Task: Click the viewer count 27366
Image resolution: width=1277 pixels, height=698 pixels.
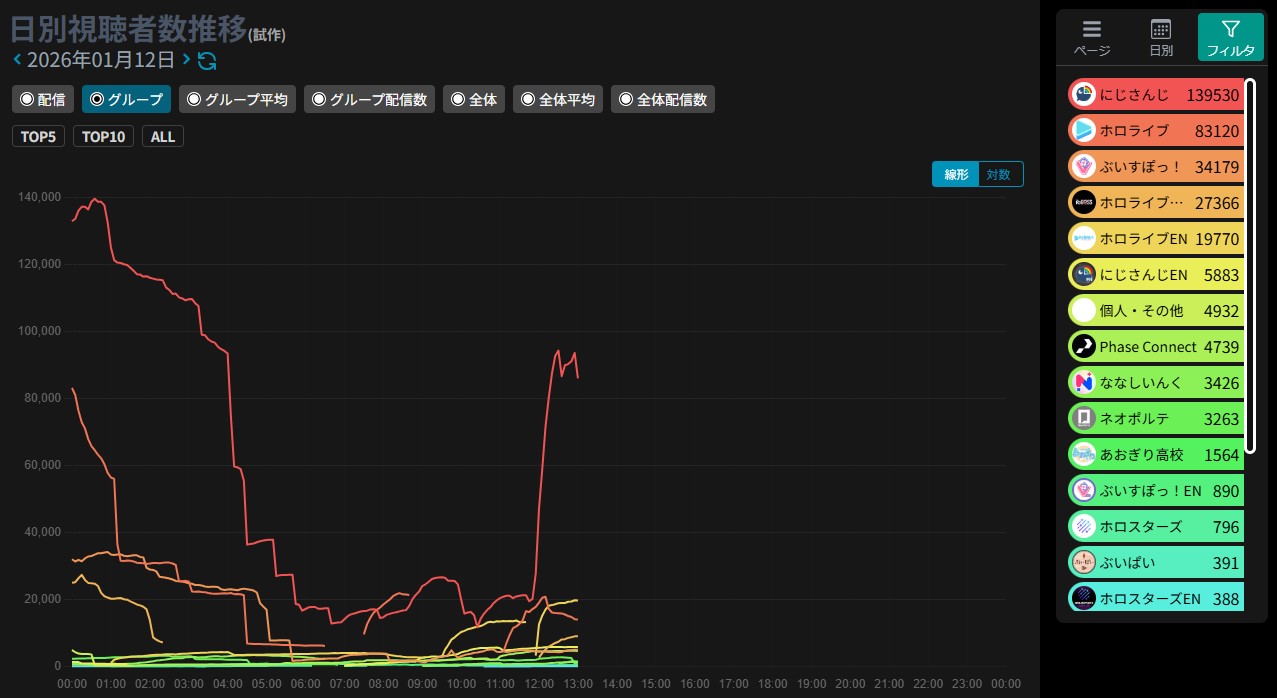Action: click(x=1217, y=203)
